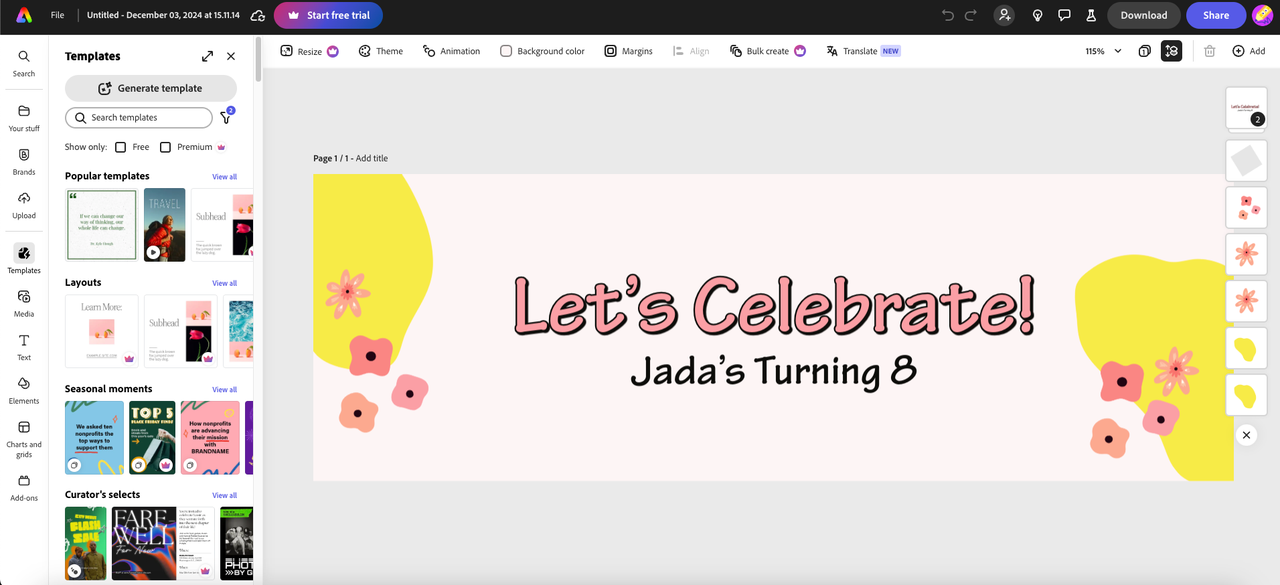
Task: Open the pages view icon
Action: 1144,51
